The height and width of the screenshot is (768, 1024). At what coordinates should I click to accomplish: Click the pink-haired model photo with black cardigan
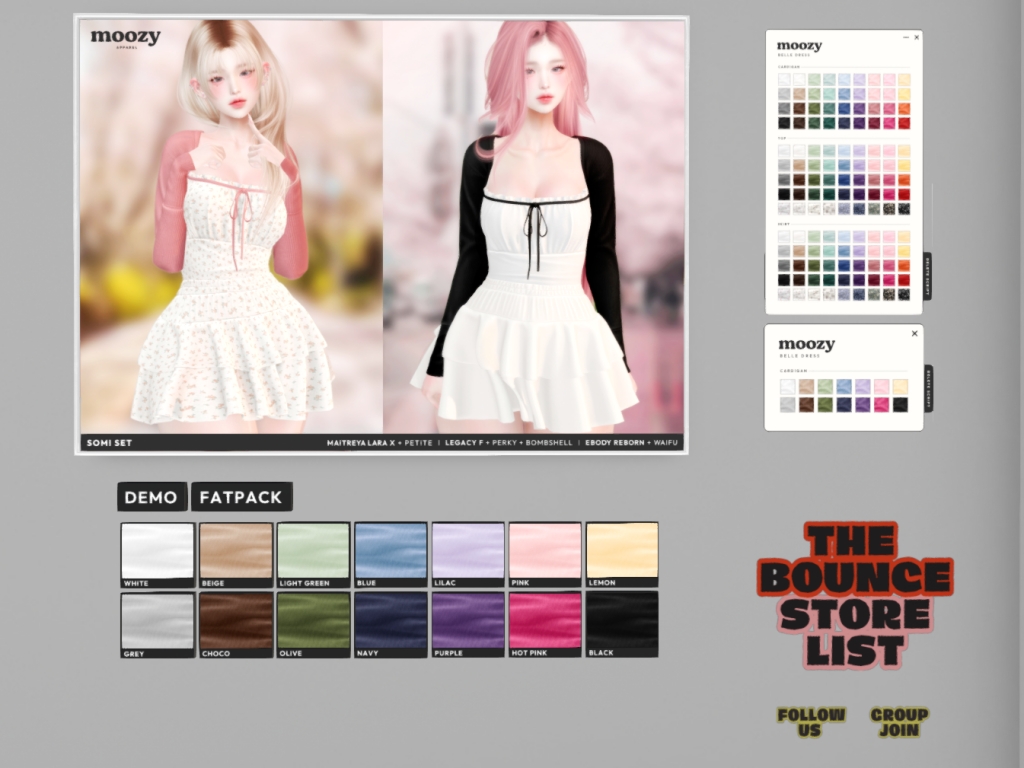pyautogui.click(x=533, y=226)
